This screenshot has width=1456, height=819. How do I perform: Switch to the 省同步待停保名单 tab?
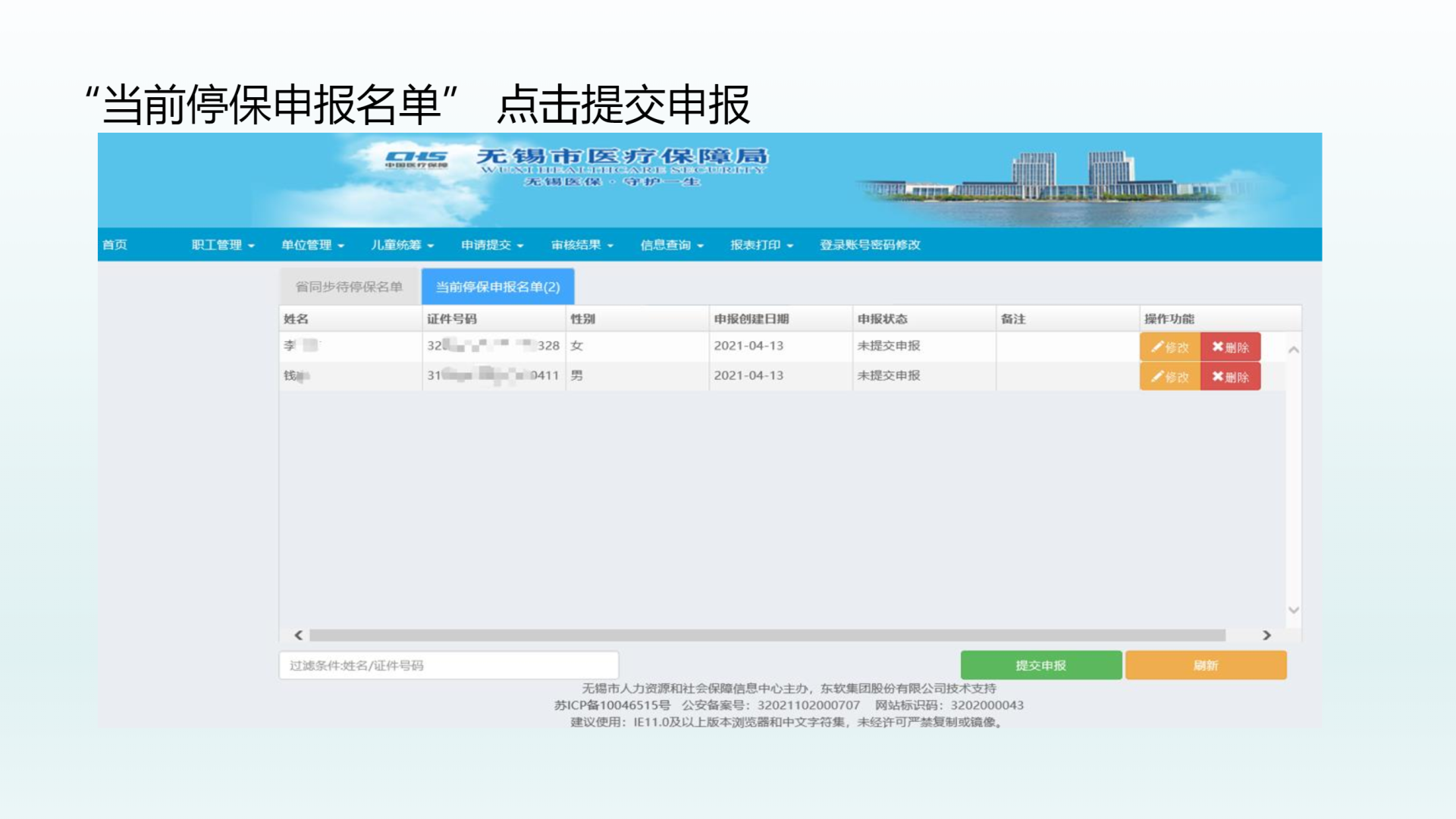coord(349,287)
